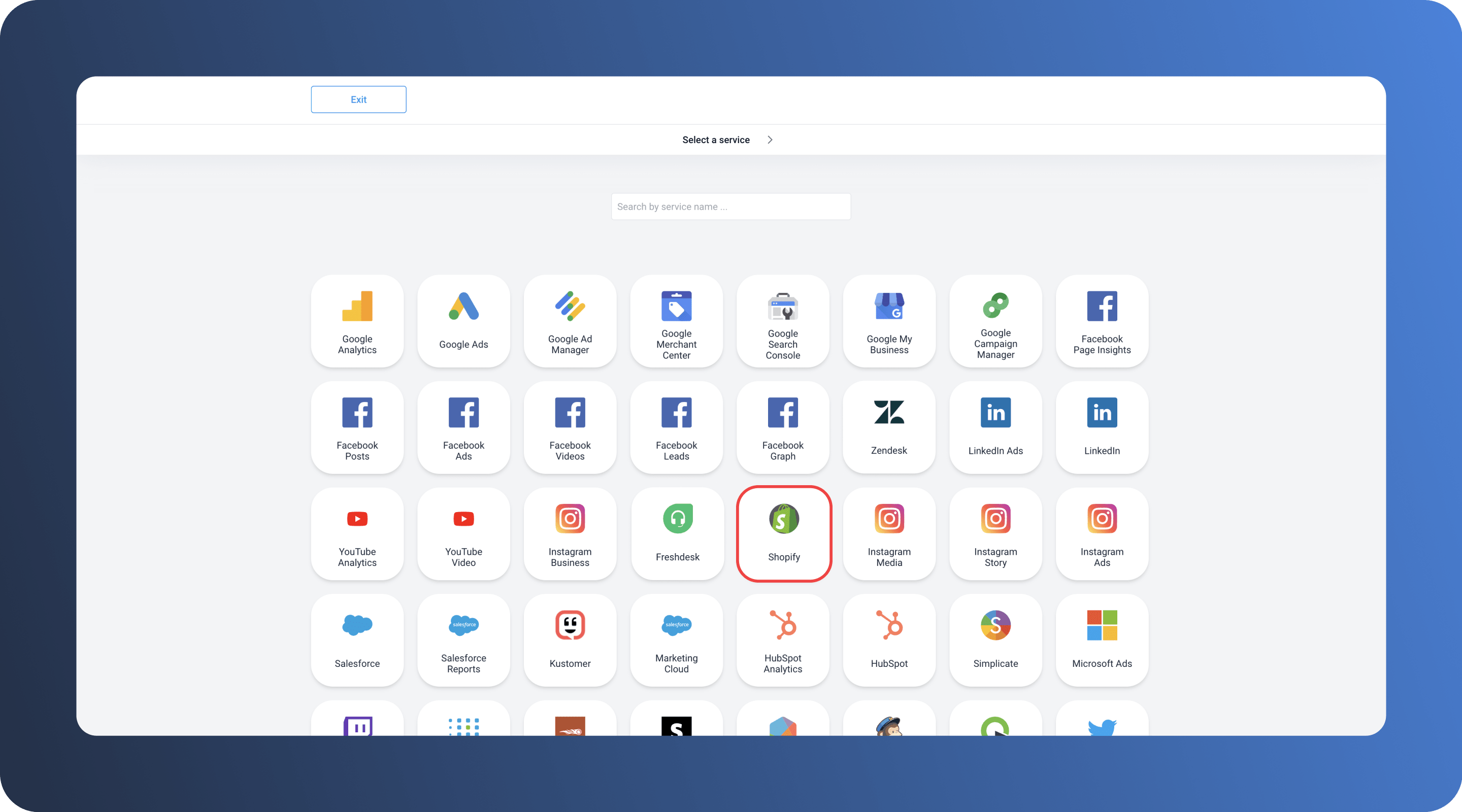Image resolution: width=1462 pixels, height=812 pixels.
Task: Click the Select a service step
Action: pos(716,140)
